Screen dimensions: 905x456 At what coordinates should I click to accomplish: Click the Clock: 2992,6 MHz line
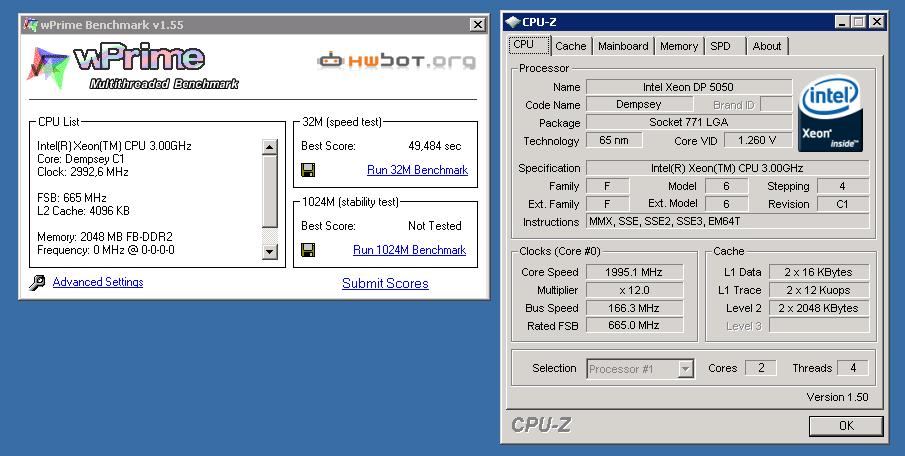point(83,172)
